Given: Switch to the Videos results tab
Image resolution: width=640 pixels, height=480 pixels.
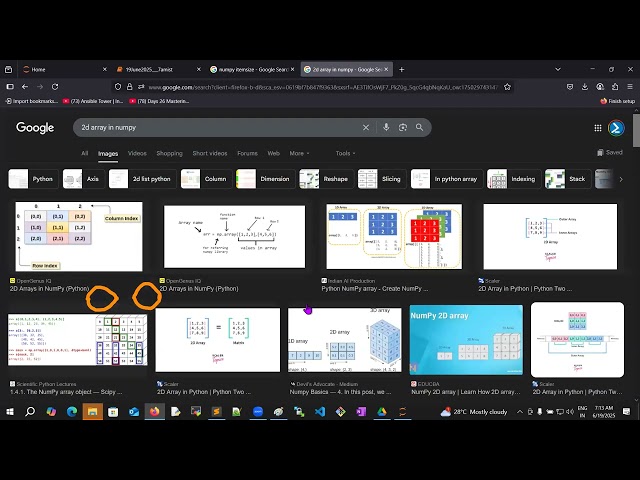Looking at the screenshot, I should (x=137, y=153).
